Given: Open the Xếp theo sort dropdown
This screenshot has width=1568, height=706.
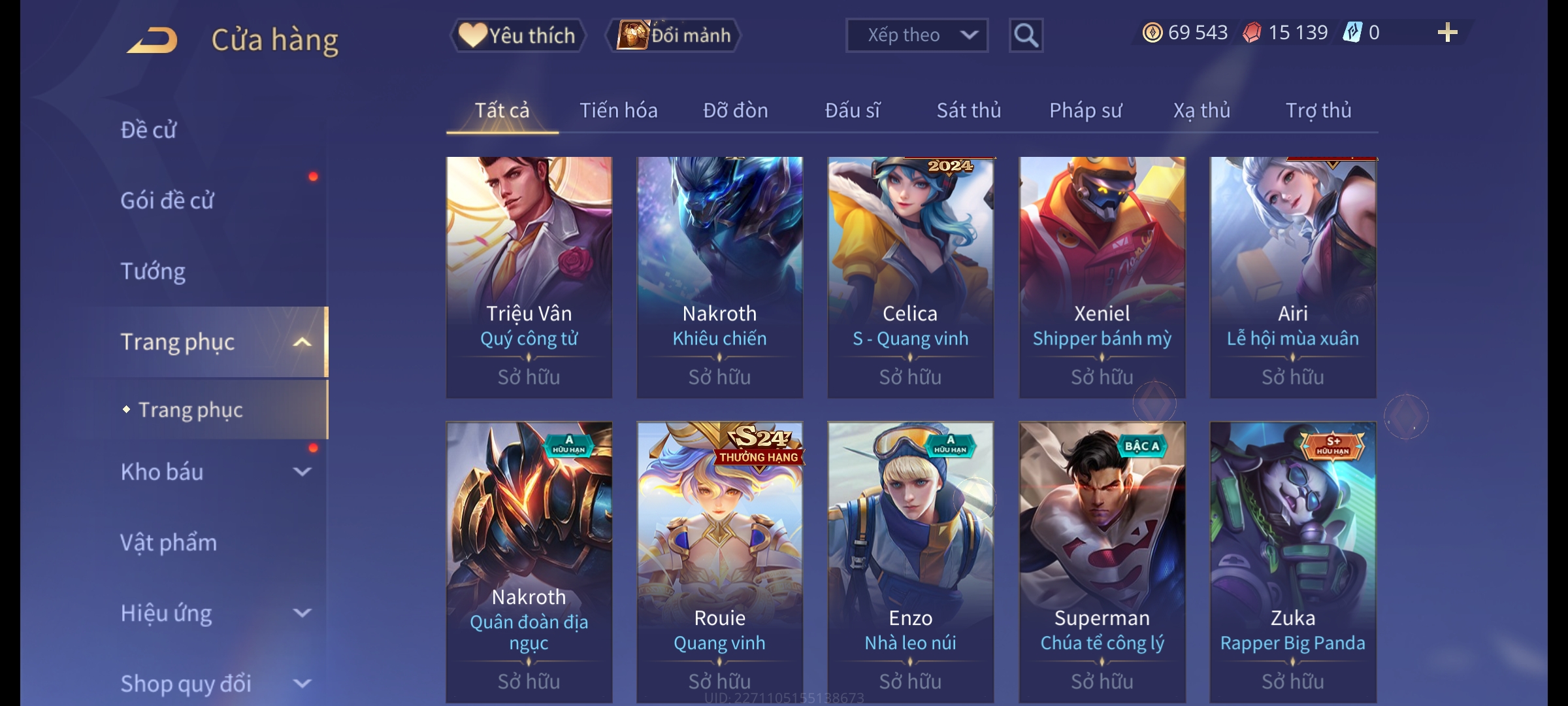Looking at the screenshot, I should 917,35.
